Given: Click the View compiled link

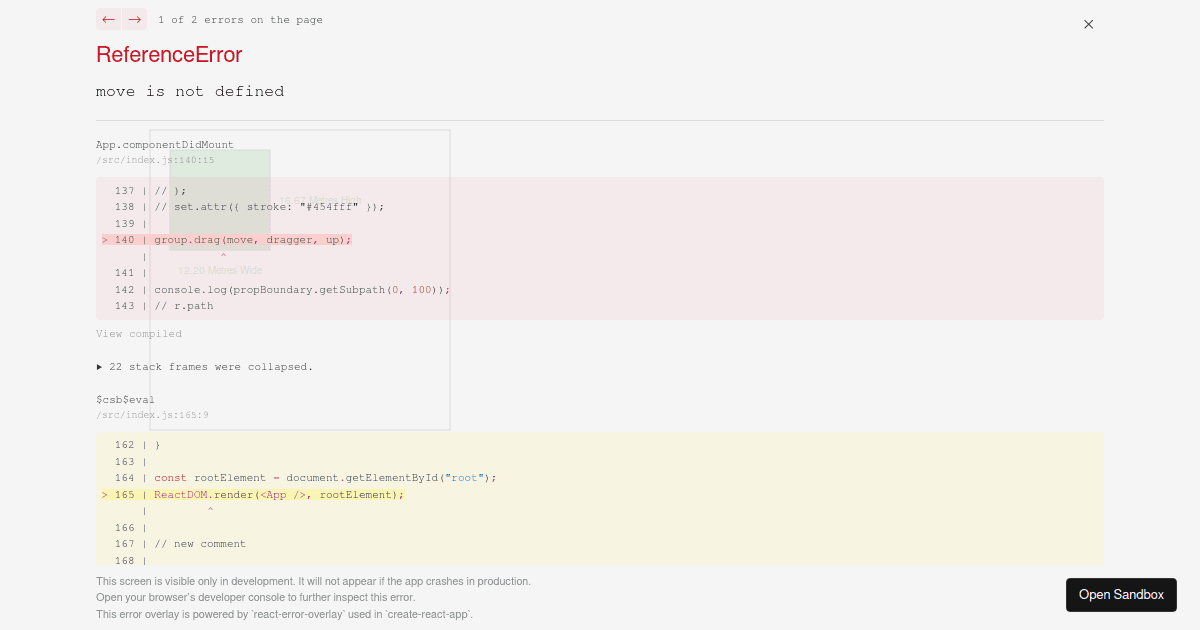Looking at the screenshot, I should click(138, 333).
